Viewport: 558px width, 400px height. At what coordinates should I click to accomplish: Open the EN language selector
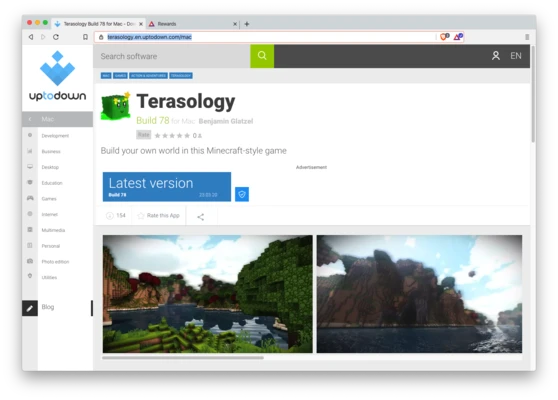coord(516,56)
